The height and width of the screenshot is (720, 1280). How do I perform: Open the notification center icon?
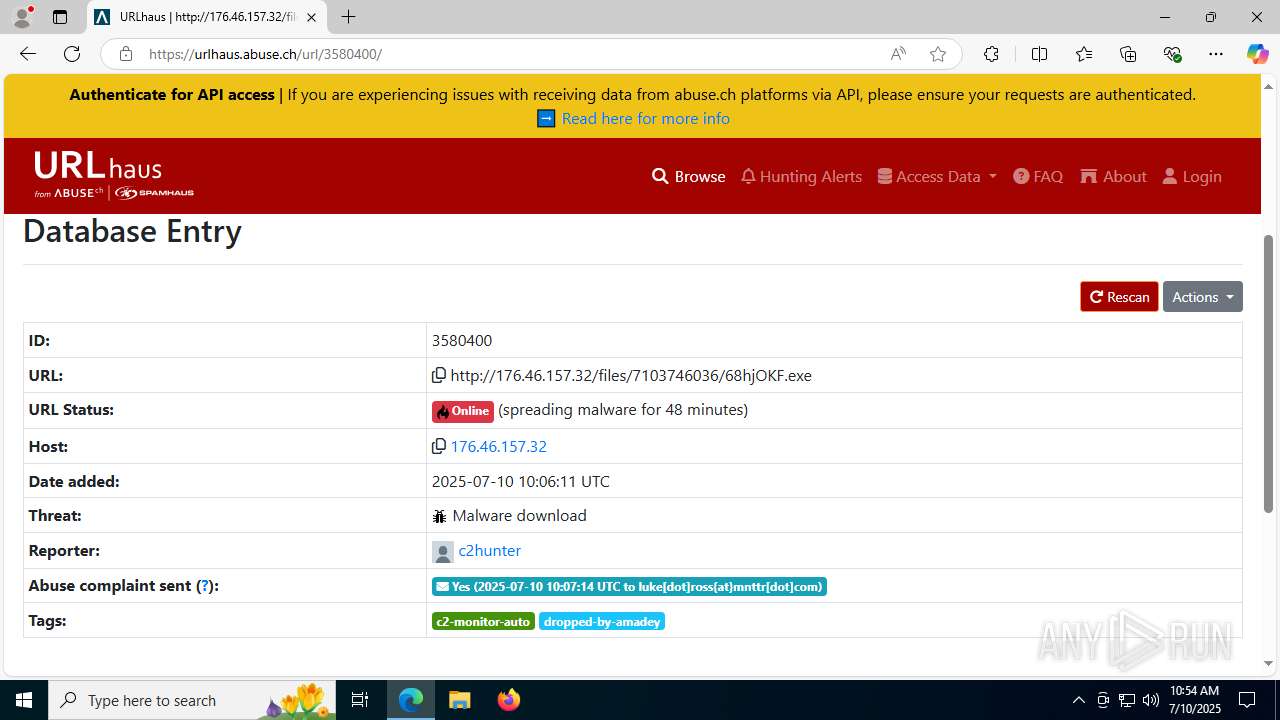point(1247,700)
